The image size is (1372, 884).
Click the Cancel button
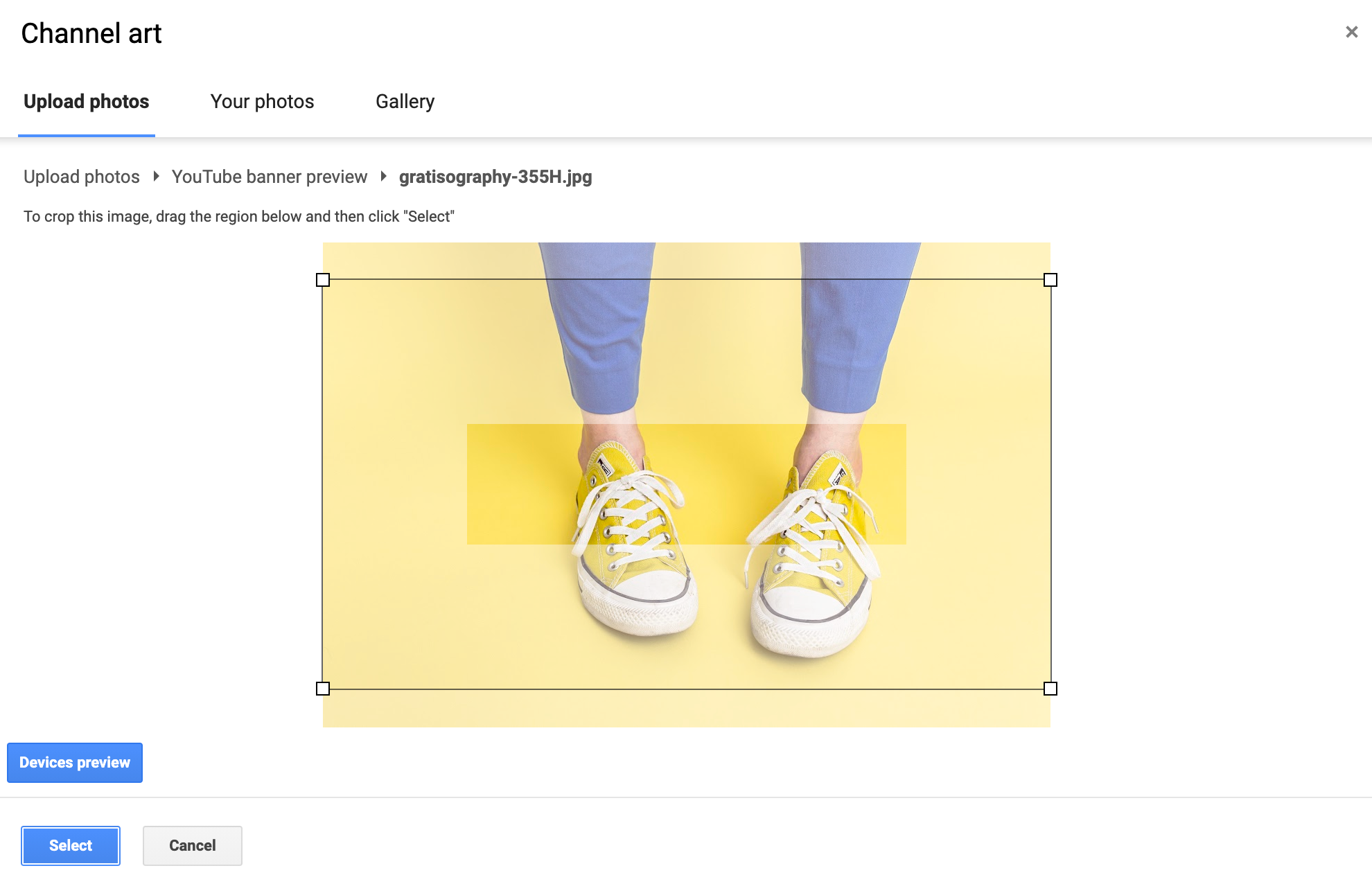[192, 845]
